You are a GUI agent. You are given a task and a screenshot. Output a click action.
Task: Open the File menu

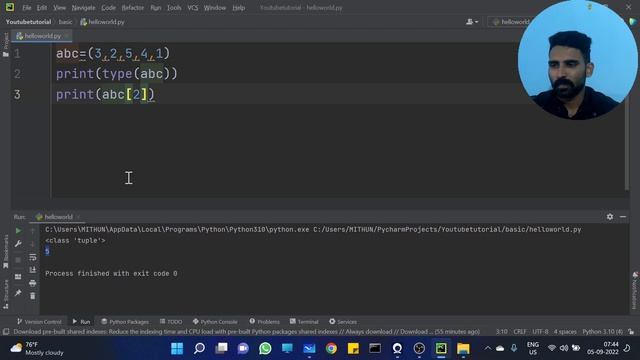pos(27,8)
